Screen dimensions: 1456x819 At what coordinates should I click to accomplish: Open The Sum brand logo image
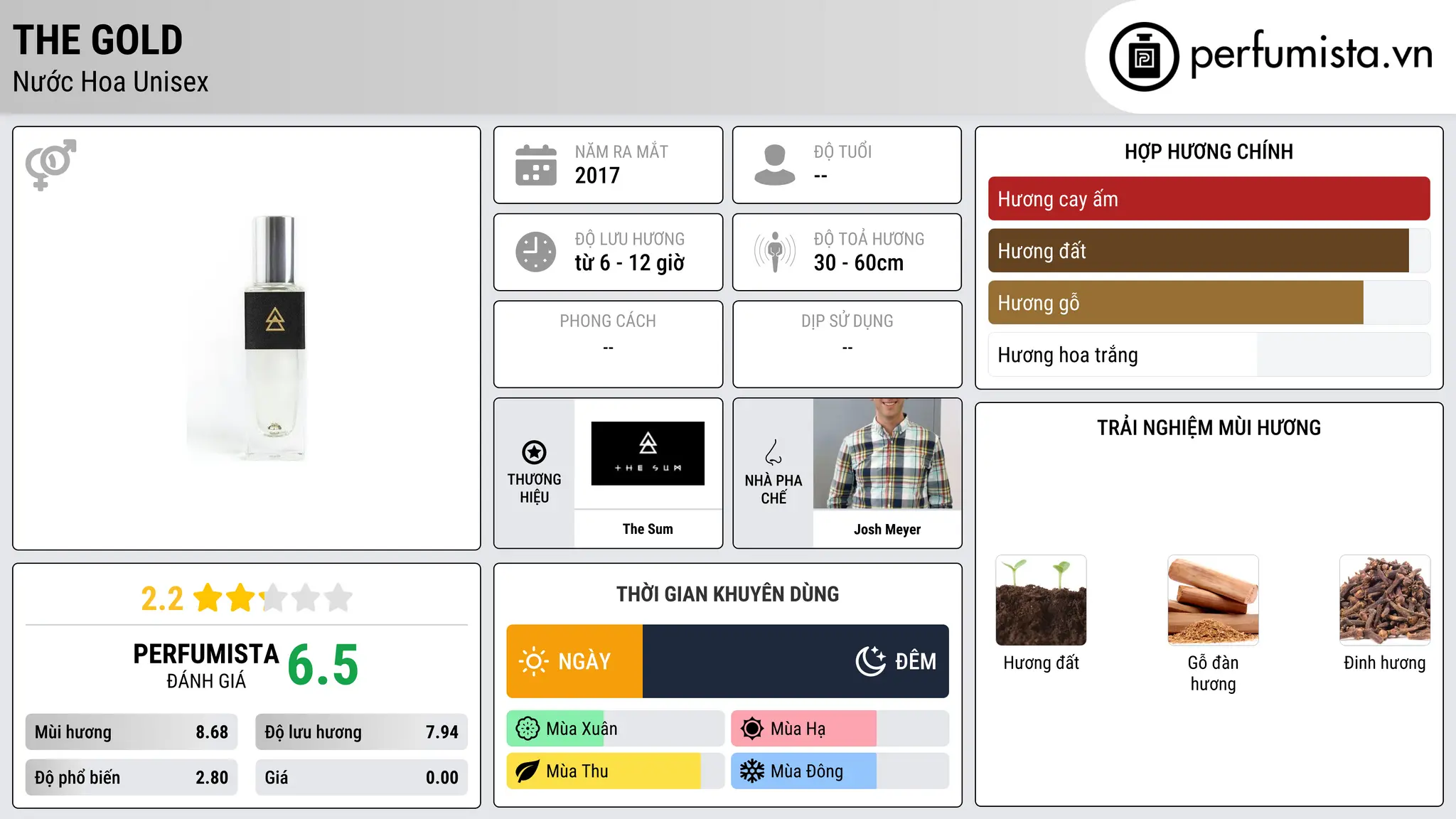click(648, 454)
